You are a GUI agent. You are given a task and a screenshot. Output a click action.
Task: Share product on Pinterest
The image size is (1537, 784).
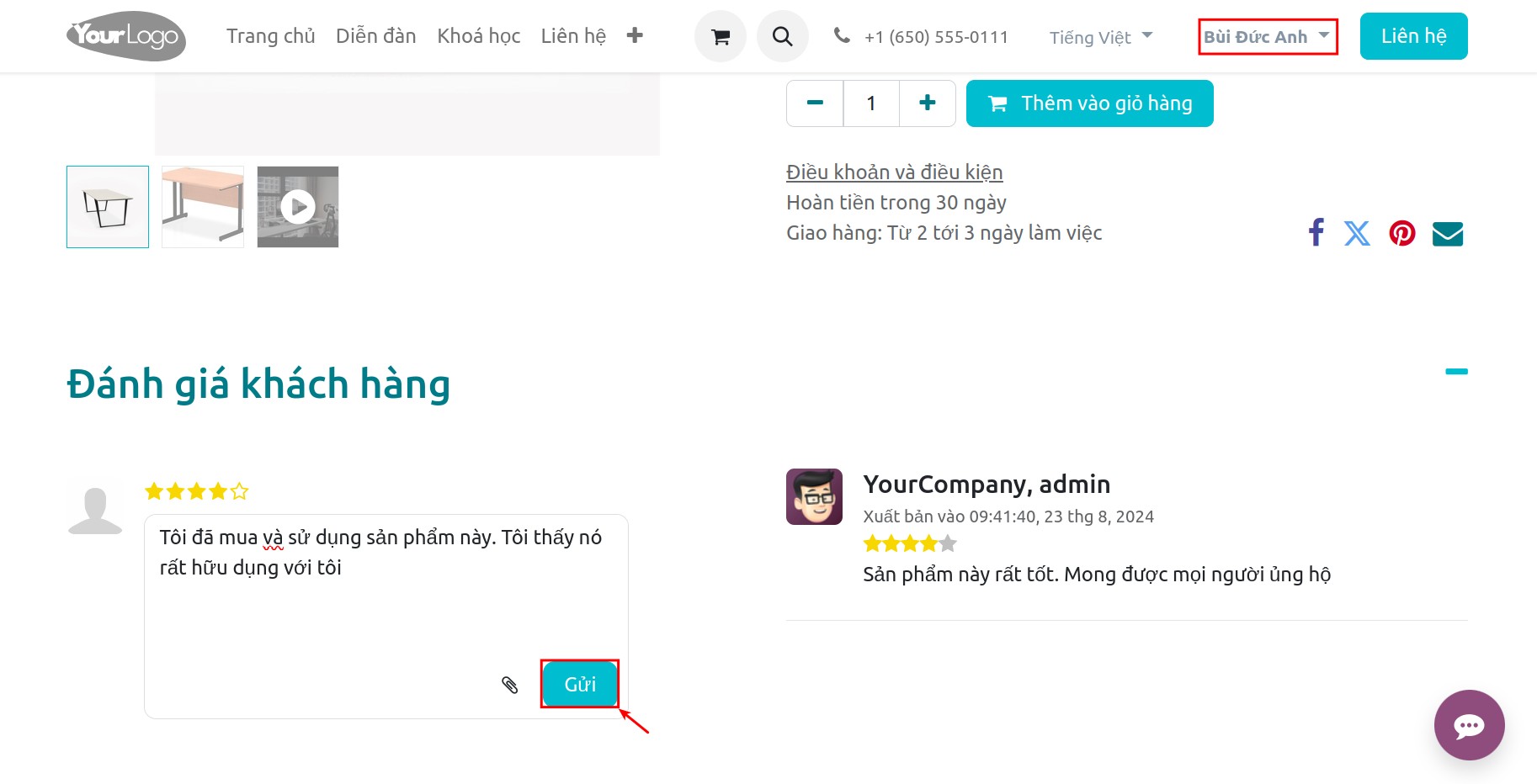tap(1401, 233)
